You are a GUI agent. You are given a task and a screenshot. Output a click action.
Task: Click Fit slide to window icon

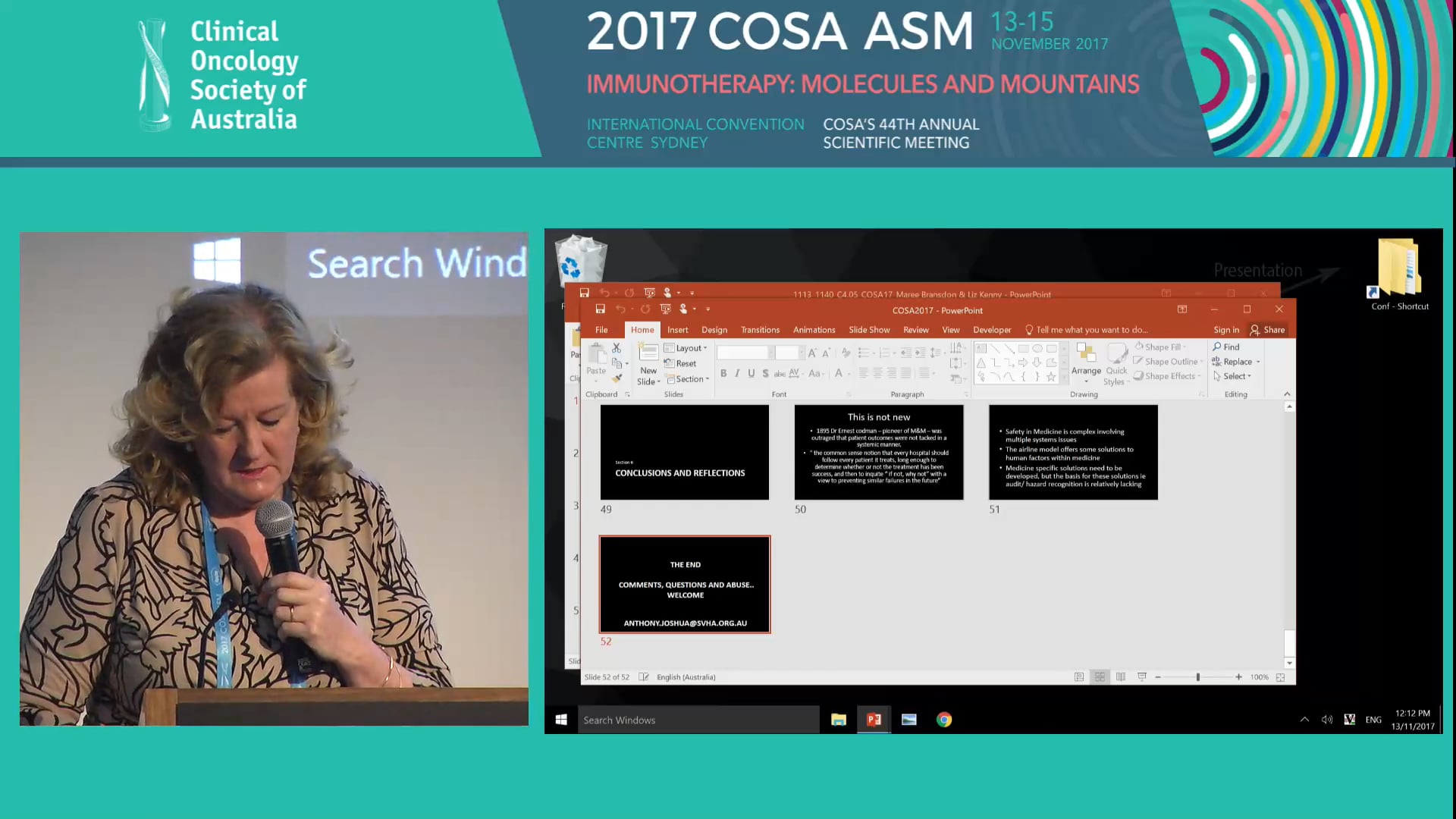[1280, 677]
